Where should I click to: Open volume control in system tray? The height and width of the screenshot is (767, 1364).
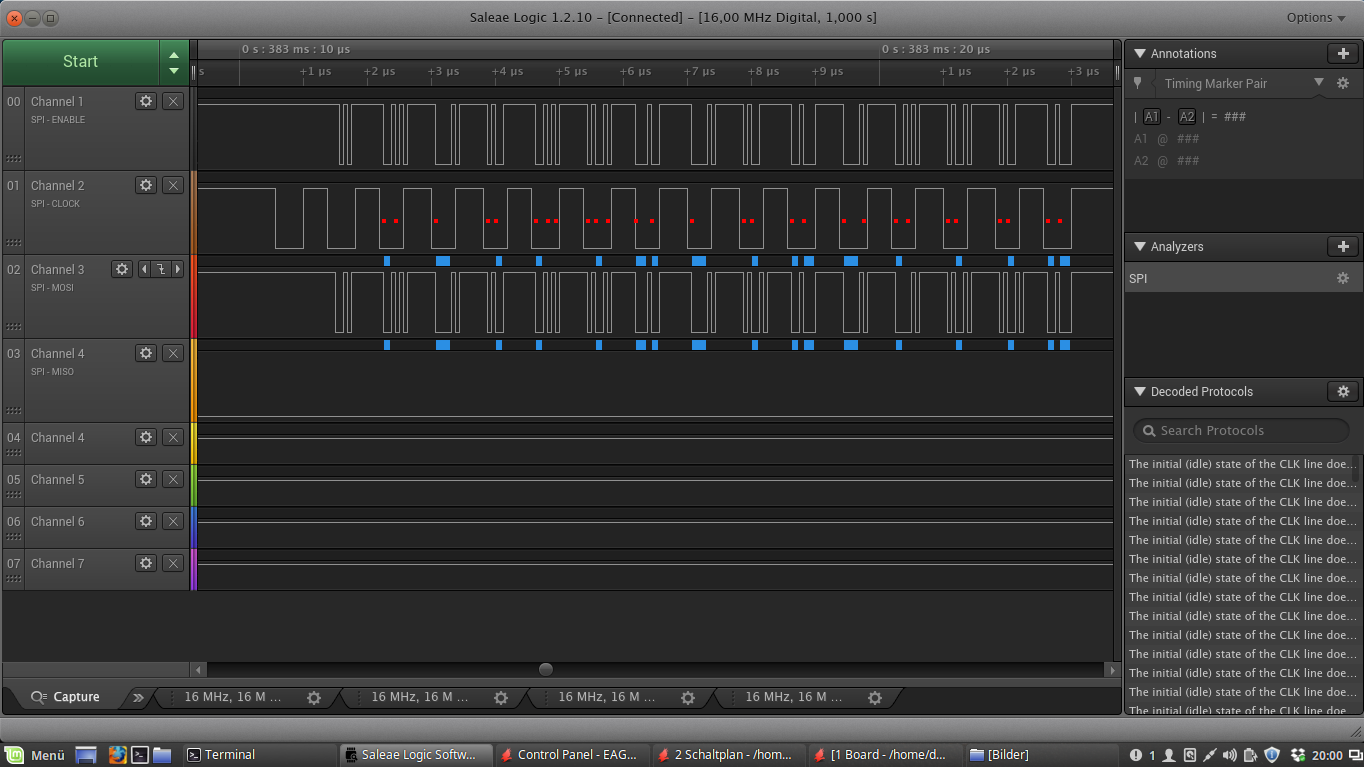click(1229, 755)
